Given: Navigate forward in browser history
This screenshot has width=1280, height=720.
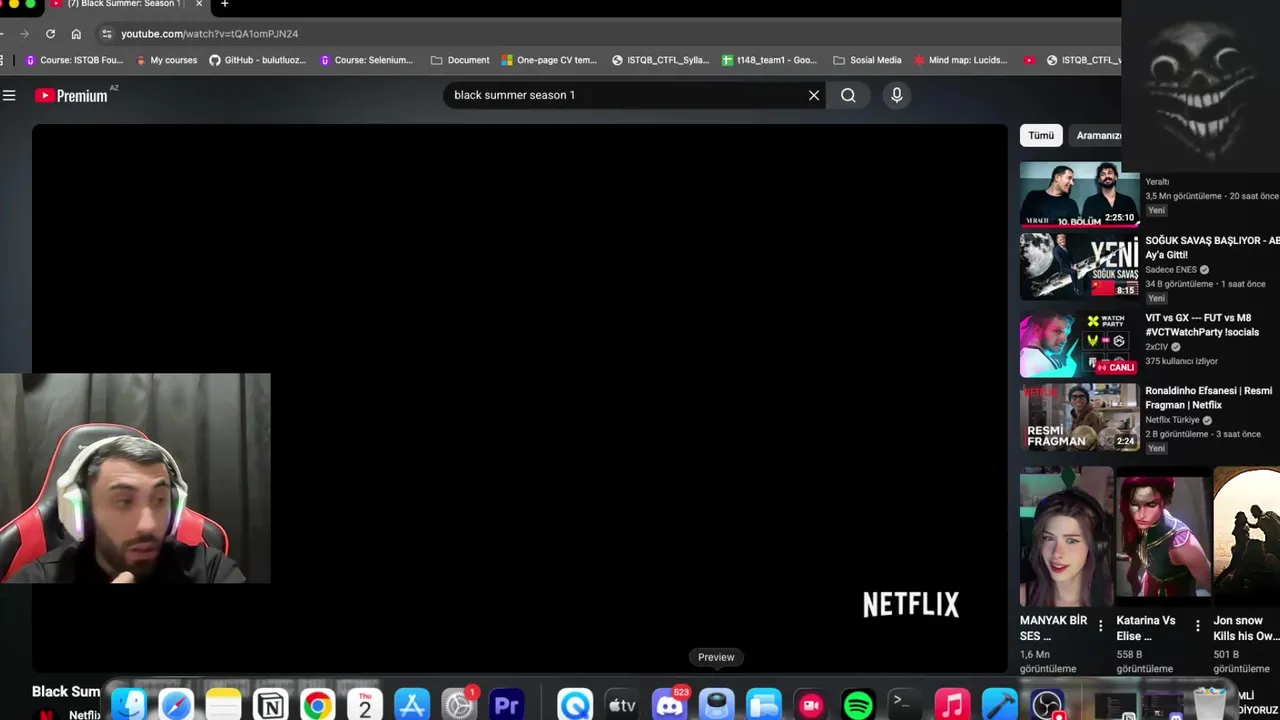Looking at the screenshot, I should (x=24, y=33).
